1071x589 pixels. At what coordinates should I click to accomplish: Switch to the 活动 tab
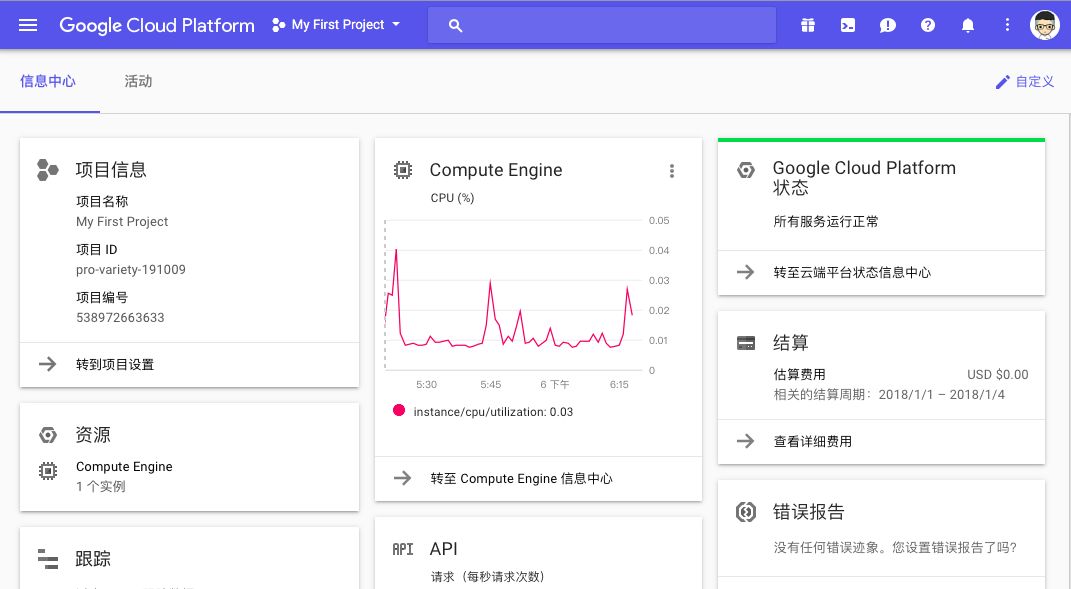pyautogui.click(x=138, y=81)
